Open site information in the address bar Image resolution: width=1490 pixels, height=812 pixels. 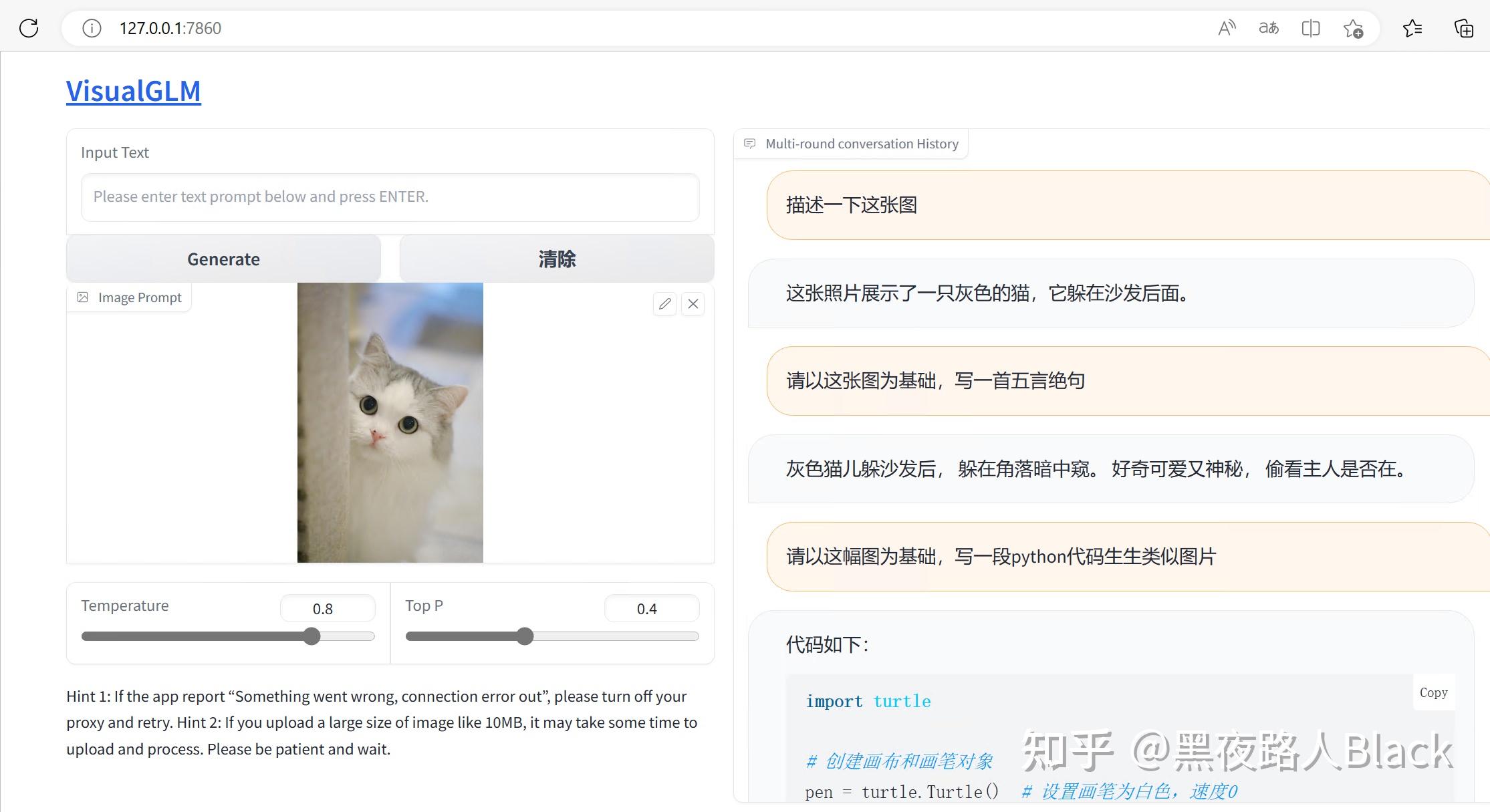[91, 28]
